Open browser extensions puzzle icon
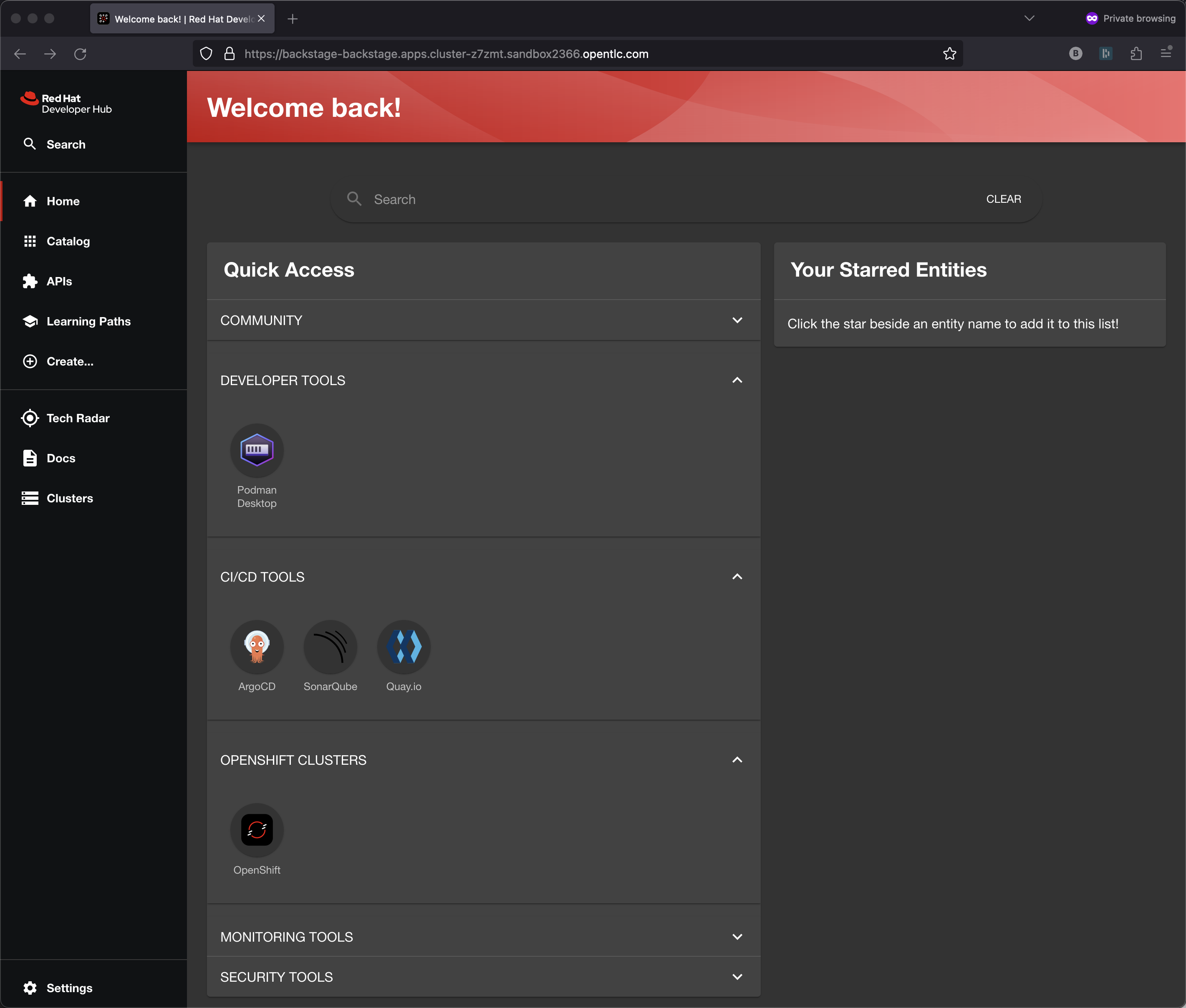The image size is (1186, 1008). point(1136,54)
